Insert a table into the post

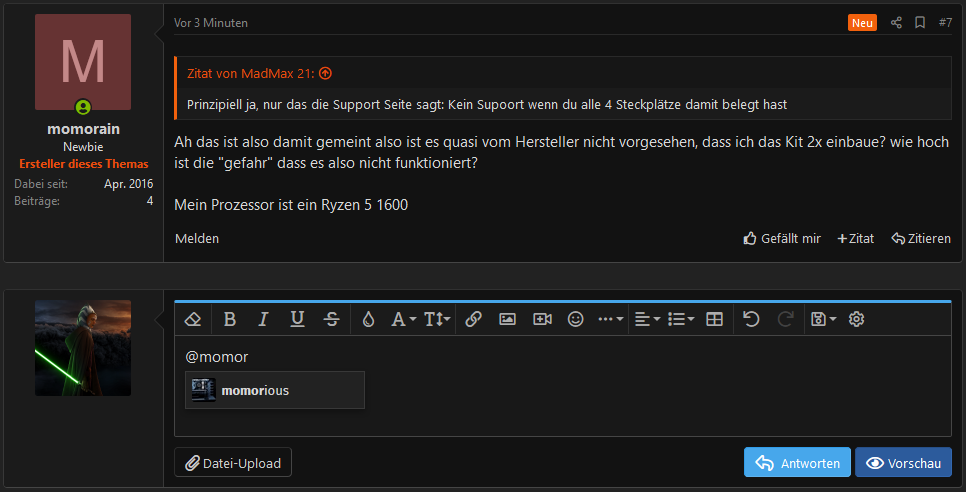pyautogui.click(x=714, y=319)
